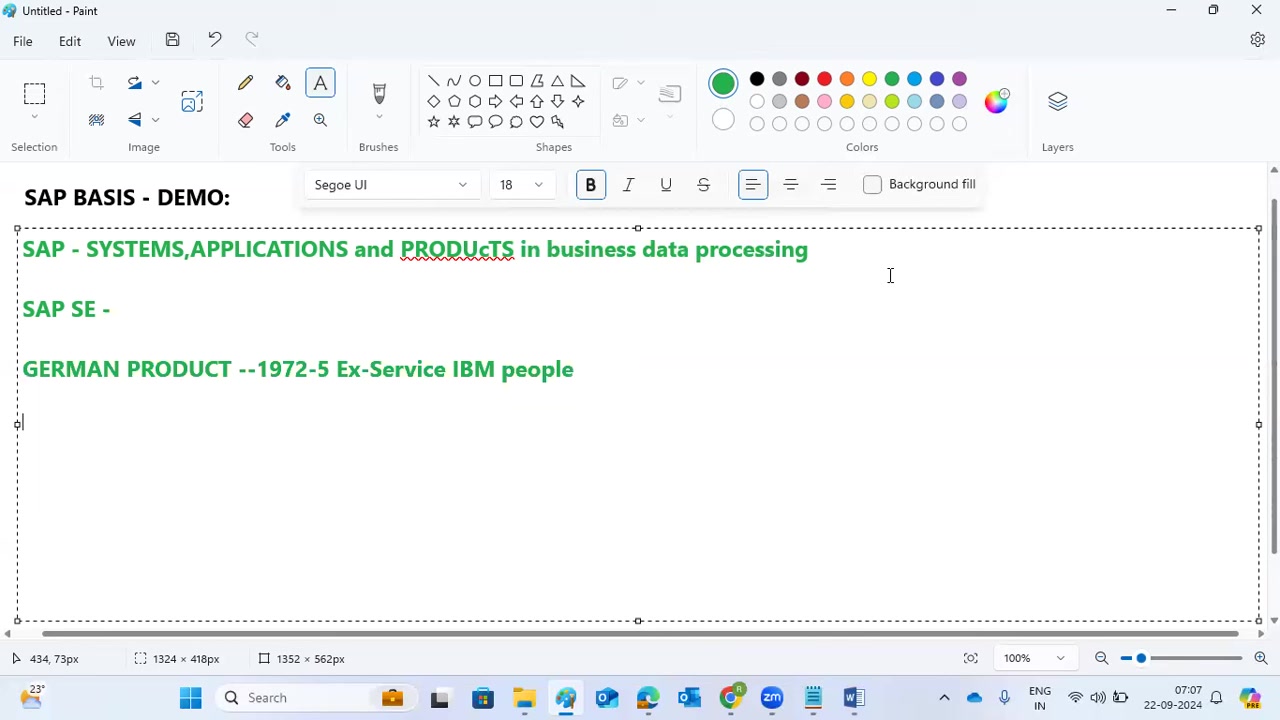Choose the Oval shape
The width and height of the screenshot is (1280, 720).
point(475,80)
